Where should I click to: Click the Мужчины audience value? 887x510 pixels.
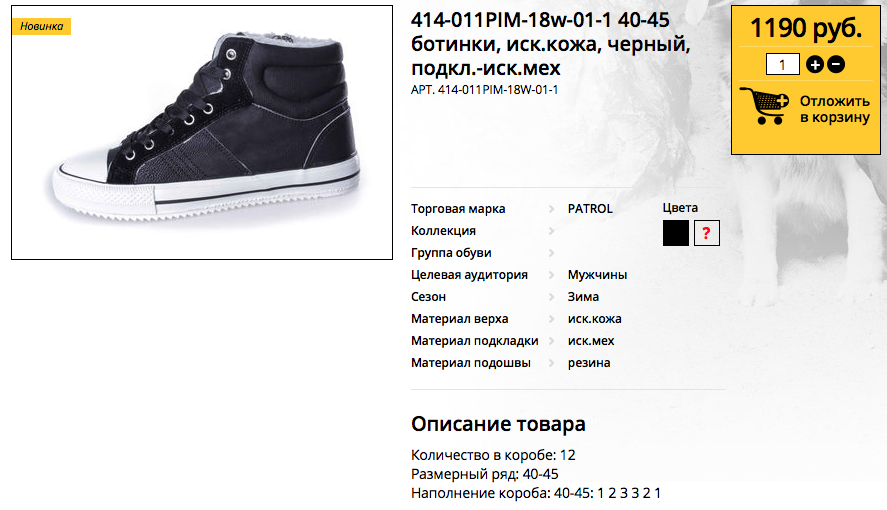(597, 275)
